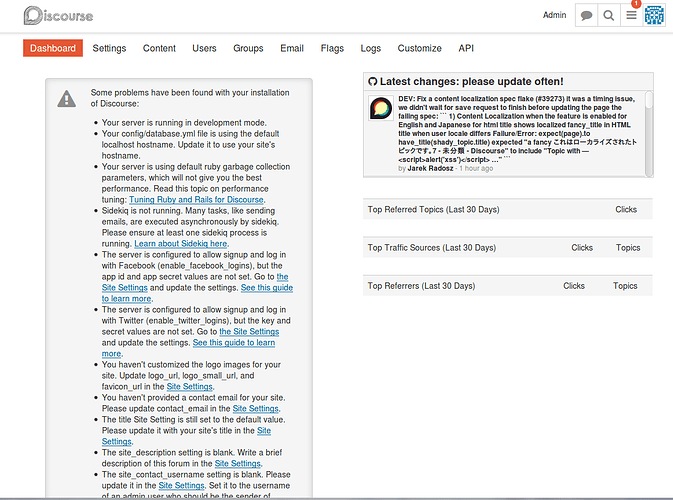Viewport: 673px width, 500px height.
Task: Click Clicks column in Top Referred Topics
Action: (x=626, y=209)
